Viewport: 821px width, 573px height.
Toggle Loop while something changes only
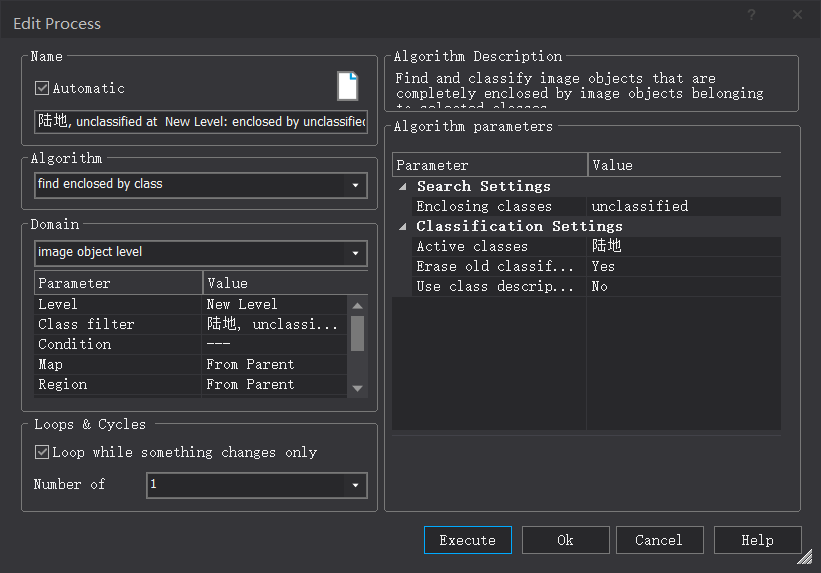pos(42,452)
